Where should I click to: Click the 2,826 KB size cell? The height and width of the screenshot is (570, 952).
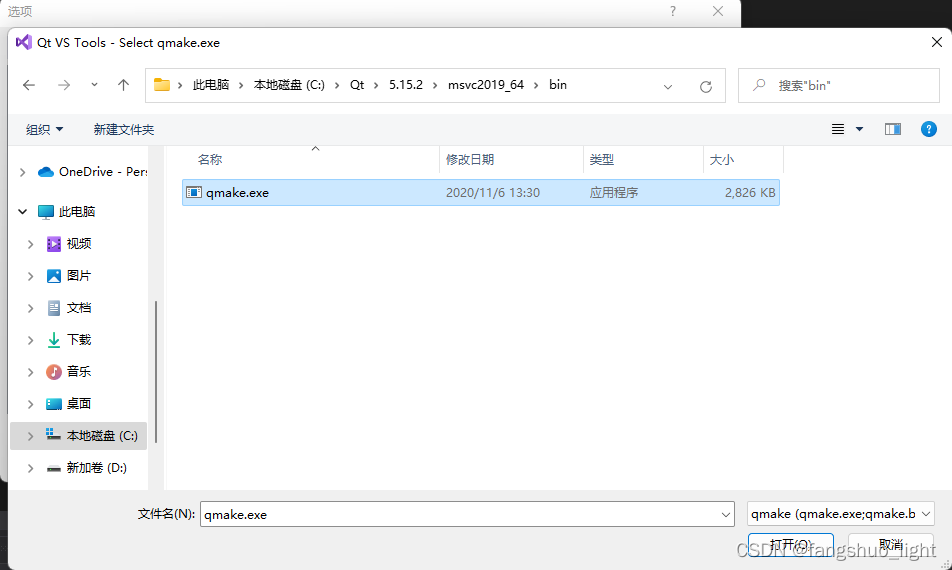[x=750, y=192]
